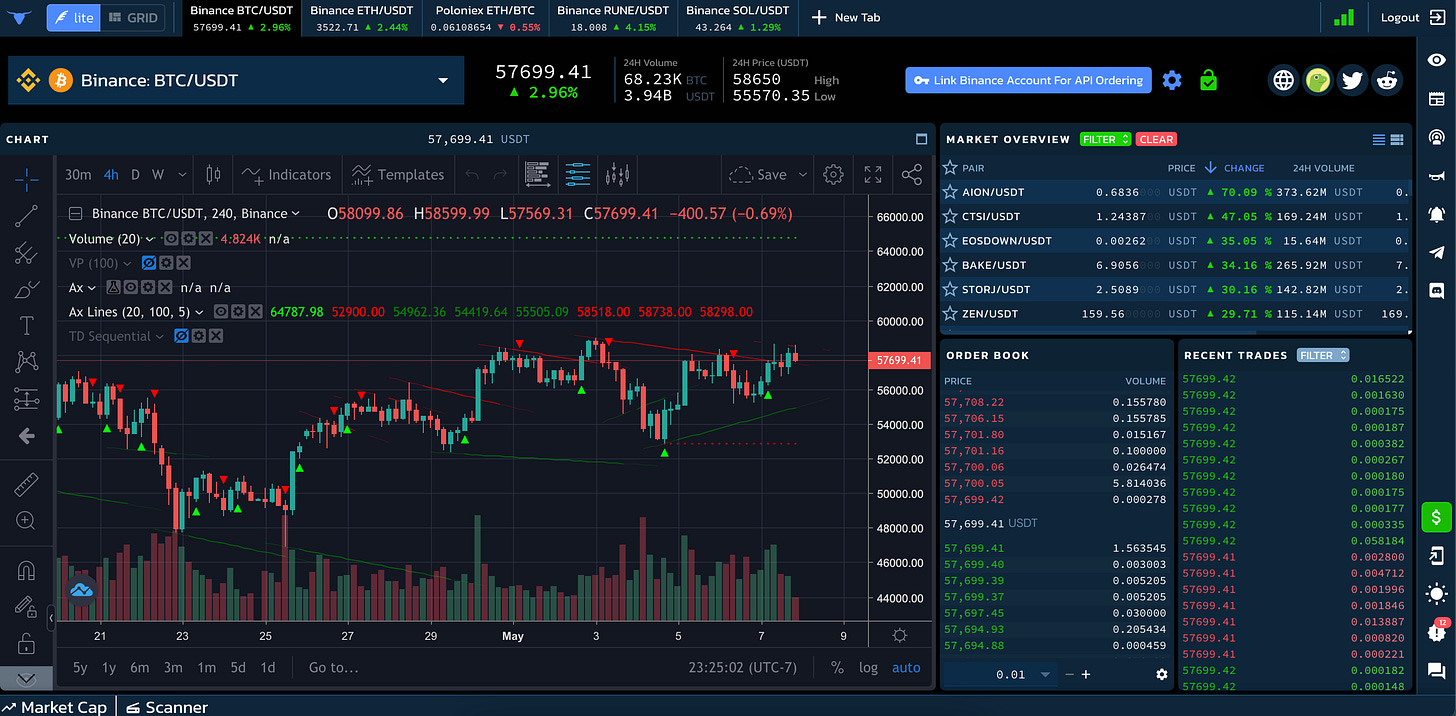1456x716 pixels.
Task: Open the BAKE/USDT market row
Action: click(1175, 265)
